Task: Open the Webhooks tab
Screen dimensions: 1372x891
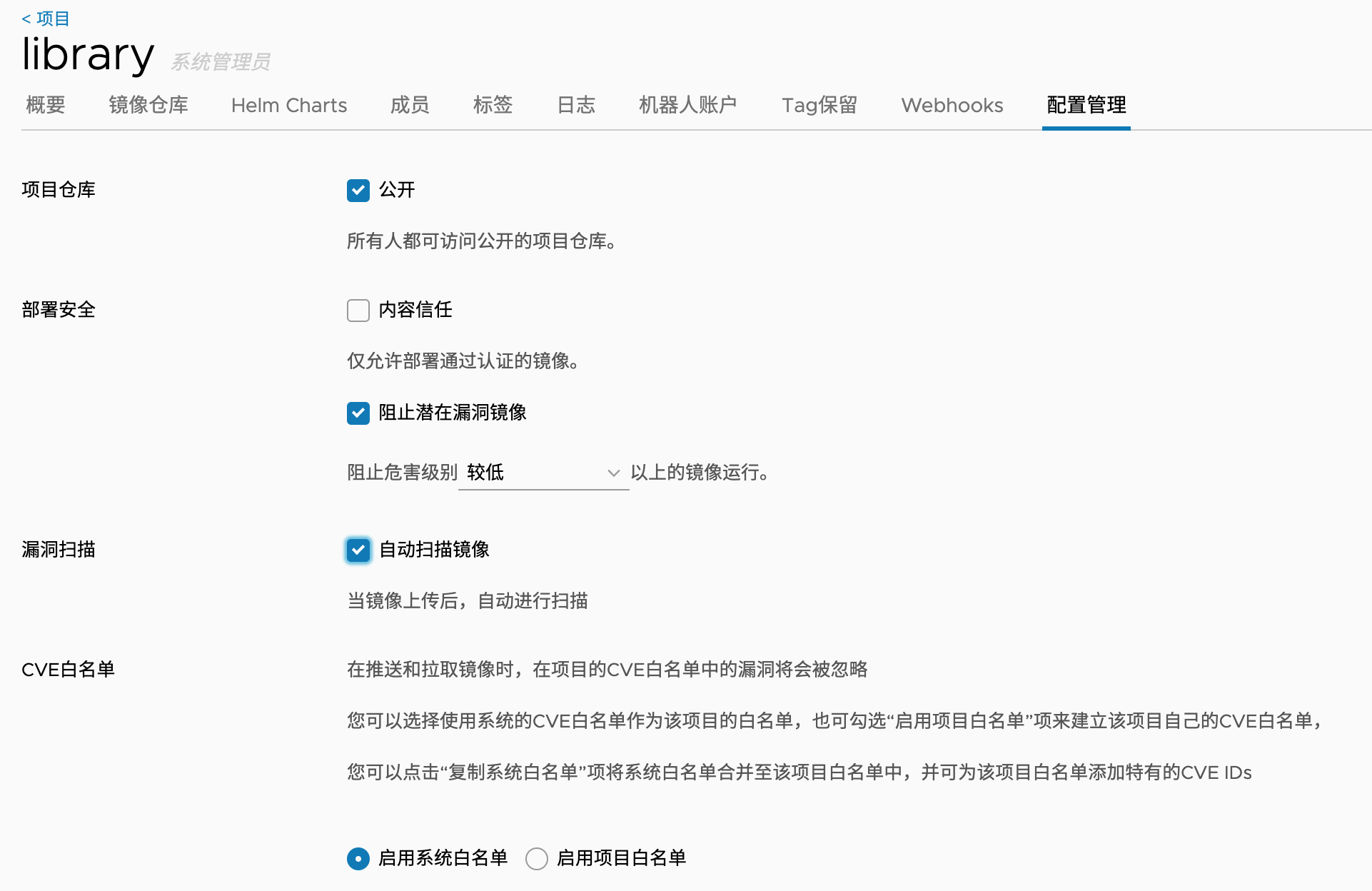Action: click(952, 105)
